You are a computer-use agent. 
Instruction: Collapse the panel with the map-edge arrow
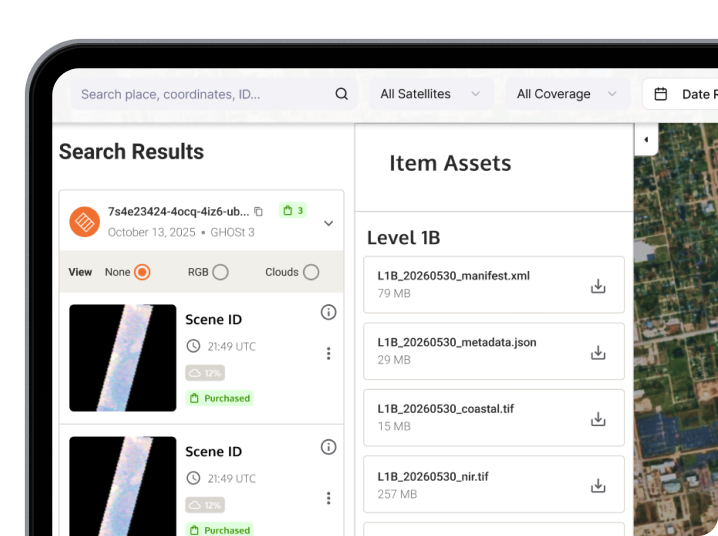pos(646,140)
